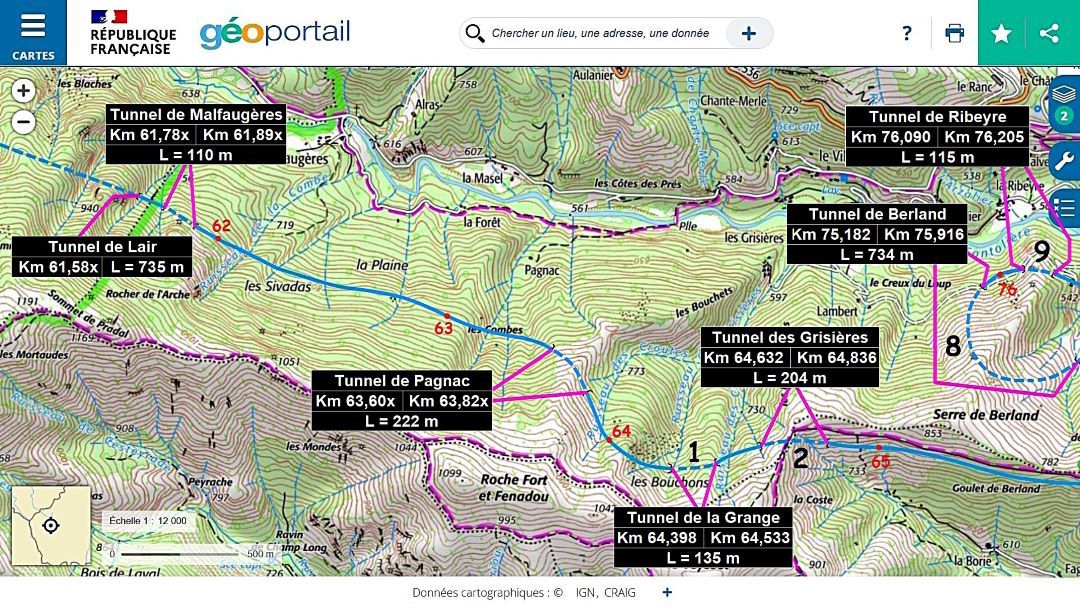Click the Tunnel de Pagnac label
Image resolution: width=1080 pixels, height=608 pixels.
[402, 381]
